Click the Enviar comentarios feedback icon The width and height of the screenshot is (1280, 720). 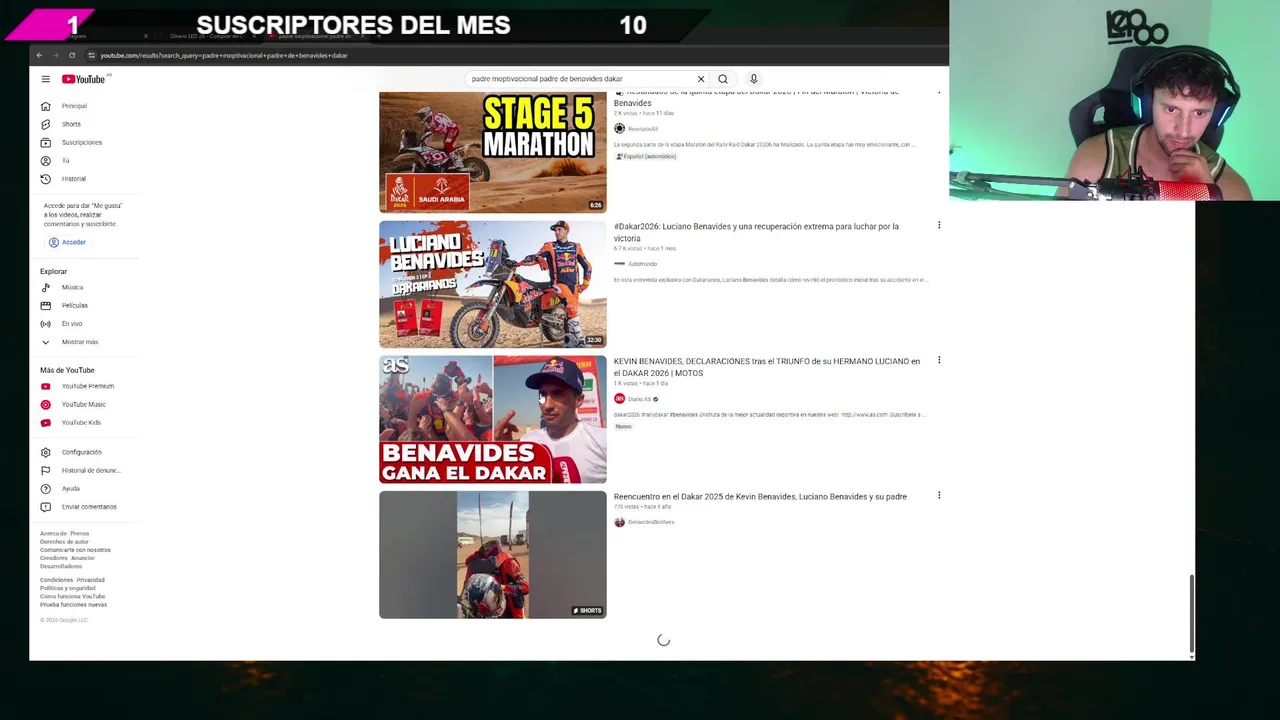coord(45,507)
